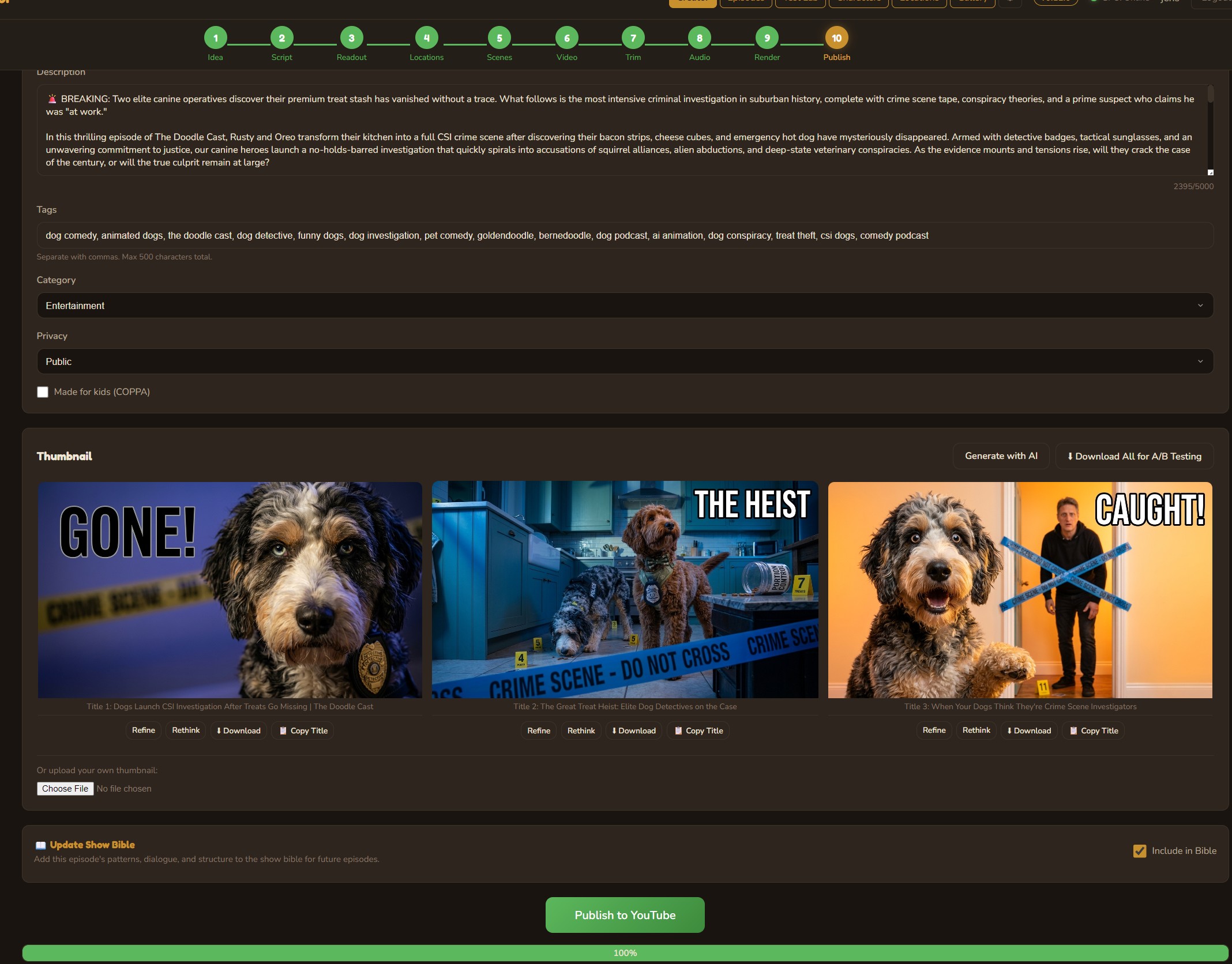The height and width of the screenshot is (964, 1232).
Task: Click the 100% progress bar
Action: 625,952
